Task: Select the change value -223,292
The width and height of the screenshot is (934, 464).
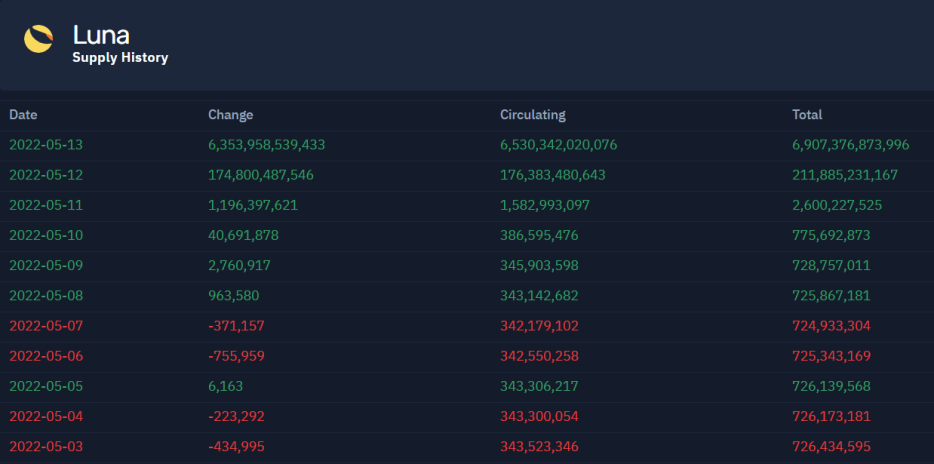Action: pos(236,416)
